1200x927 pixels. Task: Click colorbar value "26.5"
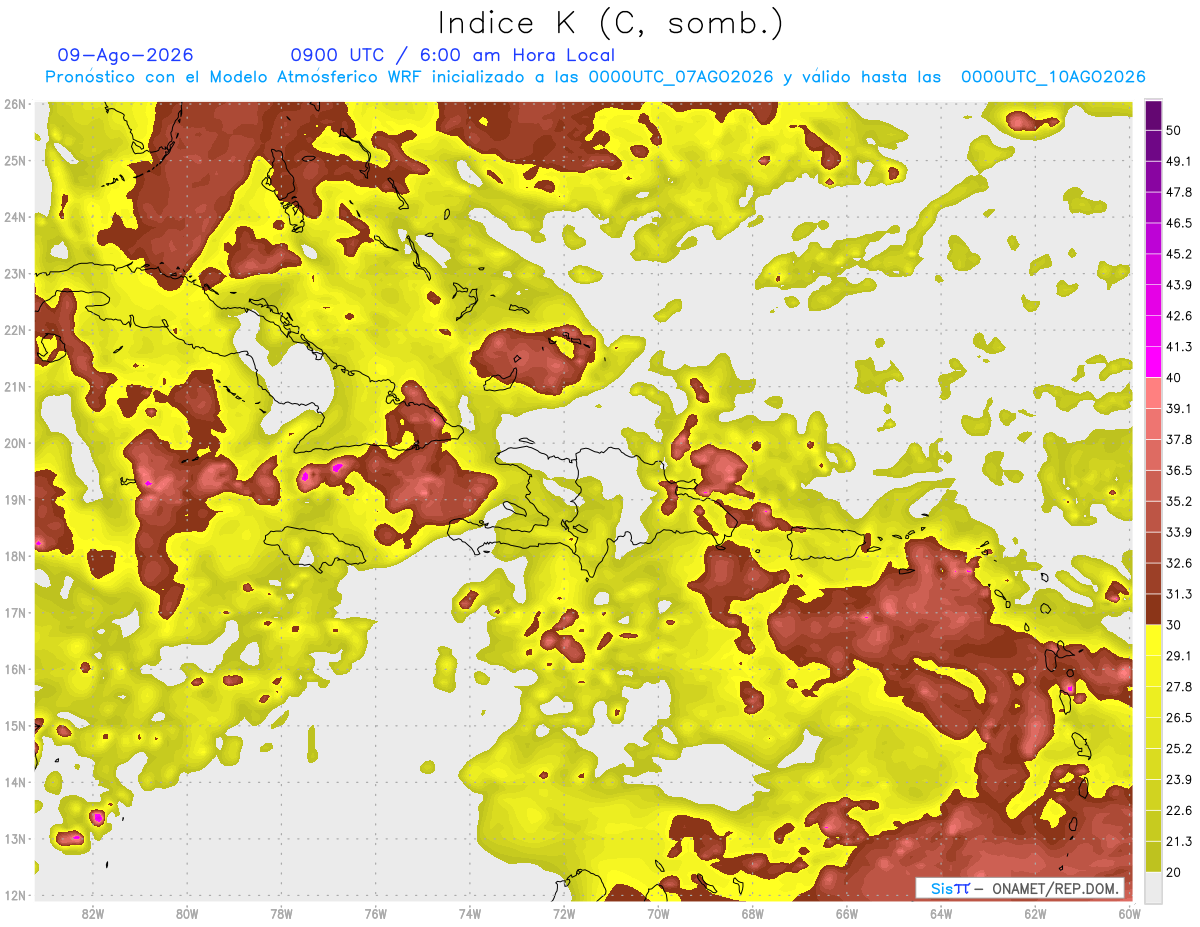1179,718
